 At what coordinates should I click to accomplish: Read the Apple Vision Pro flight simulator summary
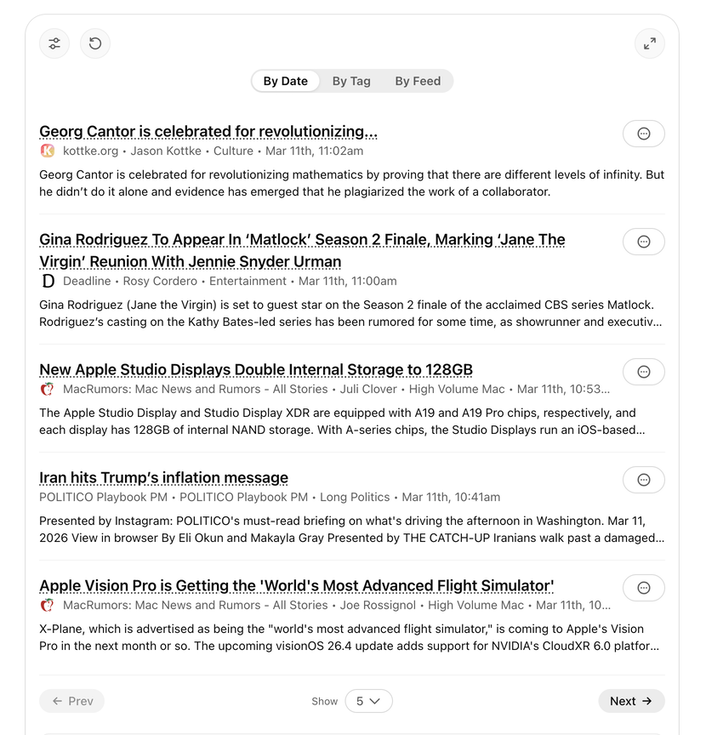pos(350,637)
